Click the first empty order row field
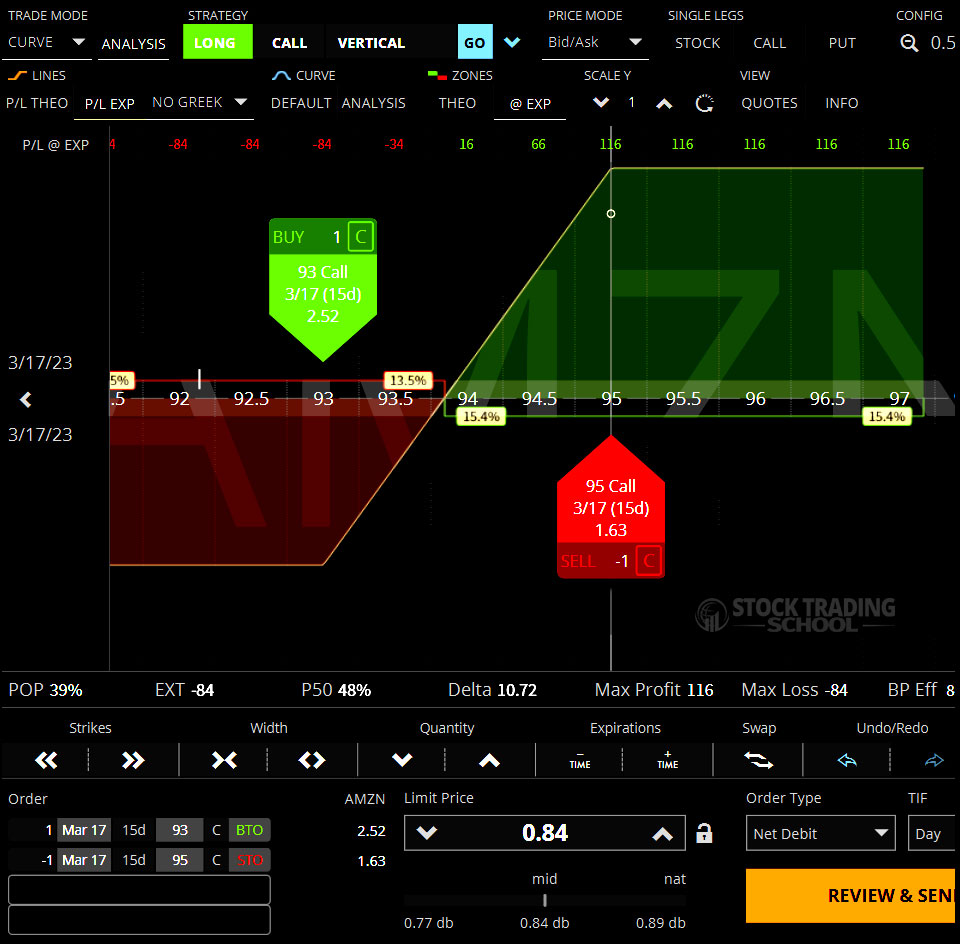960x944 pixels. [139, 890]
